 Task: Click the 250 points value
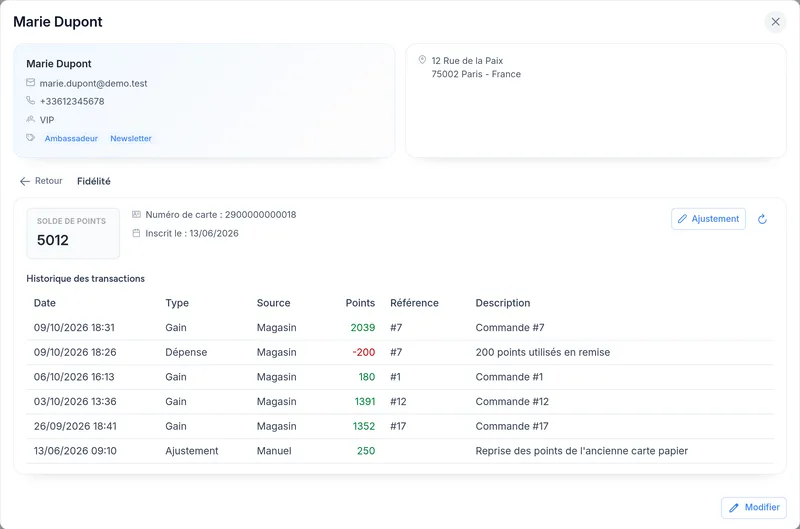click(366, 451)
